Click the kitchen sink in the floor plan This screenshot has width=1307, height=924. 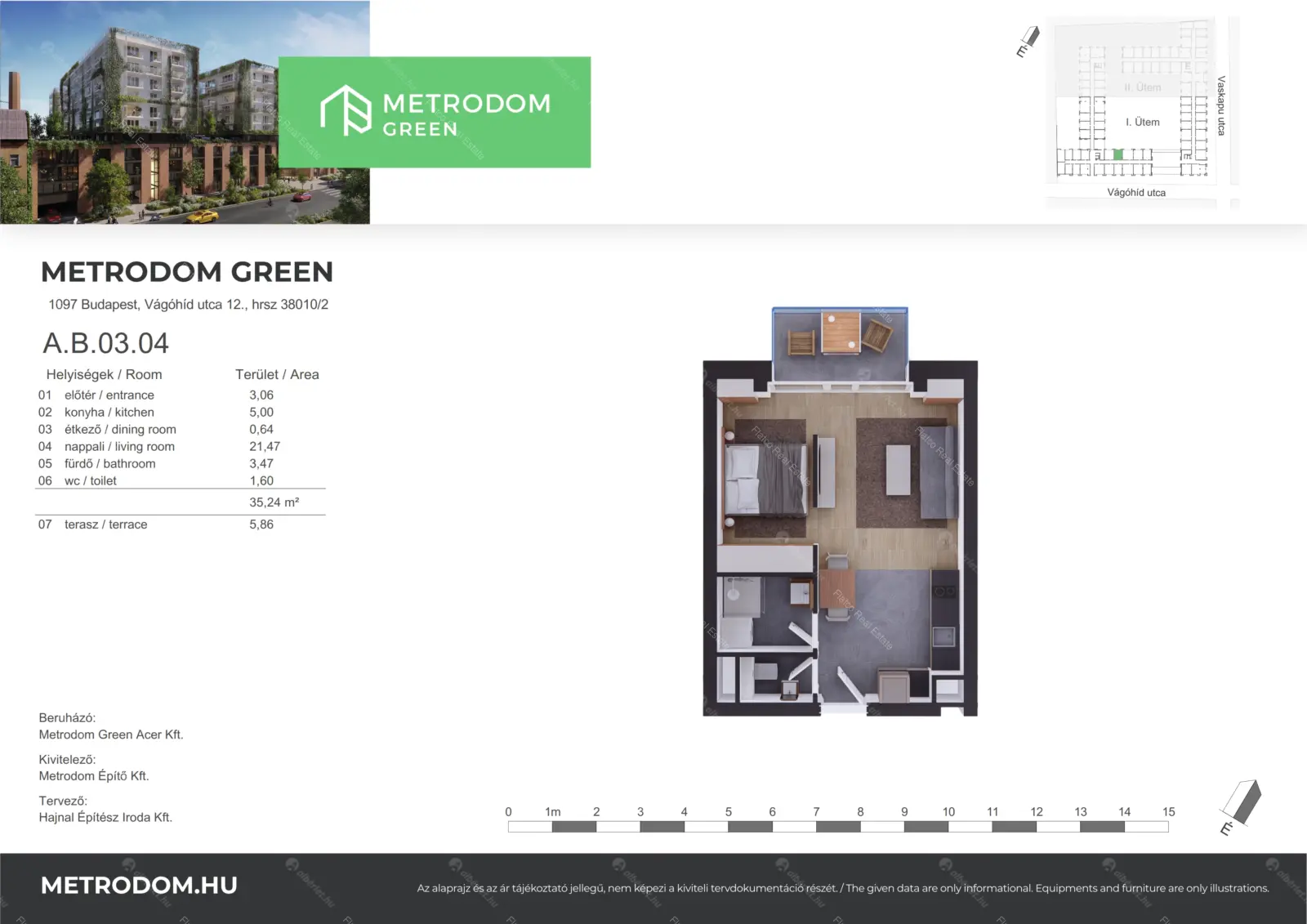[944, 636]
